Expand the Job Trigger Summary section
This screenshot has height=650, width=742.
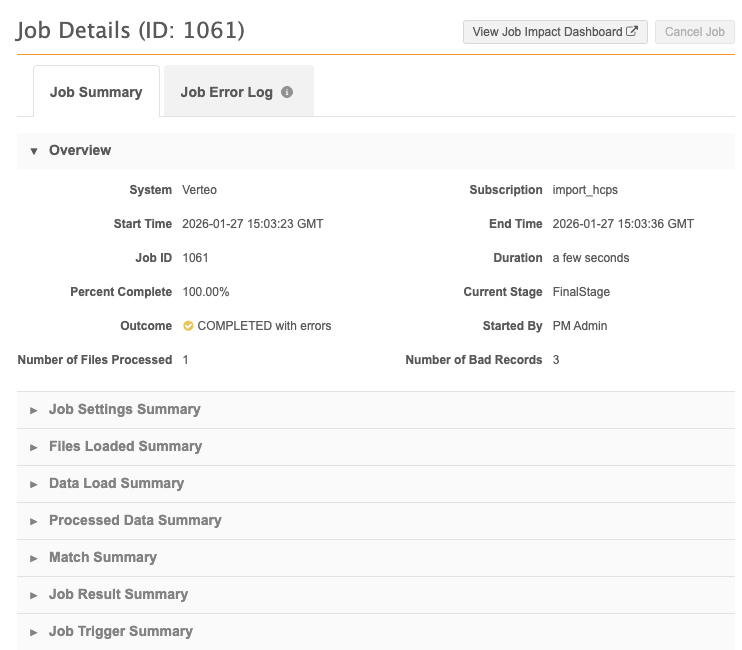pyautogui.click(x=120, y=631)
